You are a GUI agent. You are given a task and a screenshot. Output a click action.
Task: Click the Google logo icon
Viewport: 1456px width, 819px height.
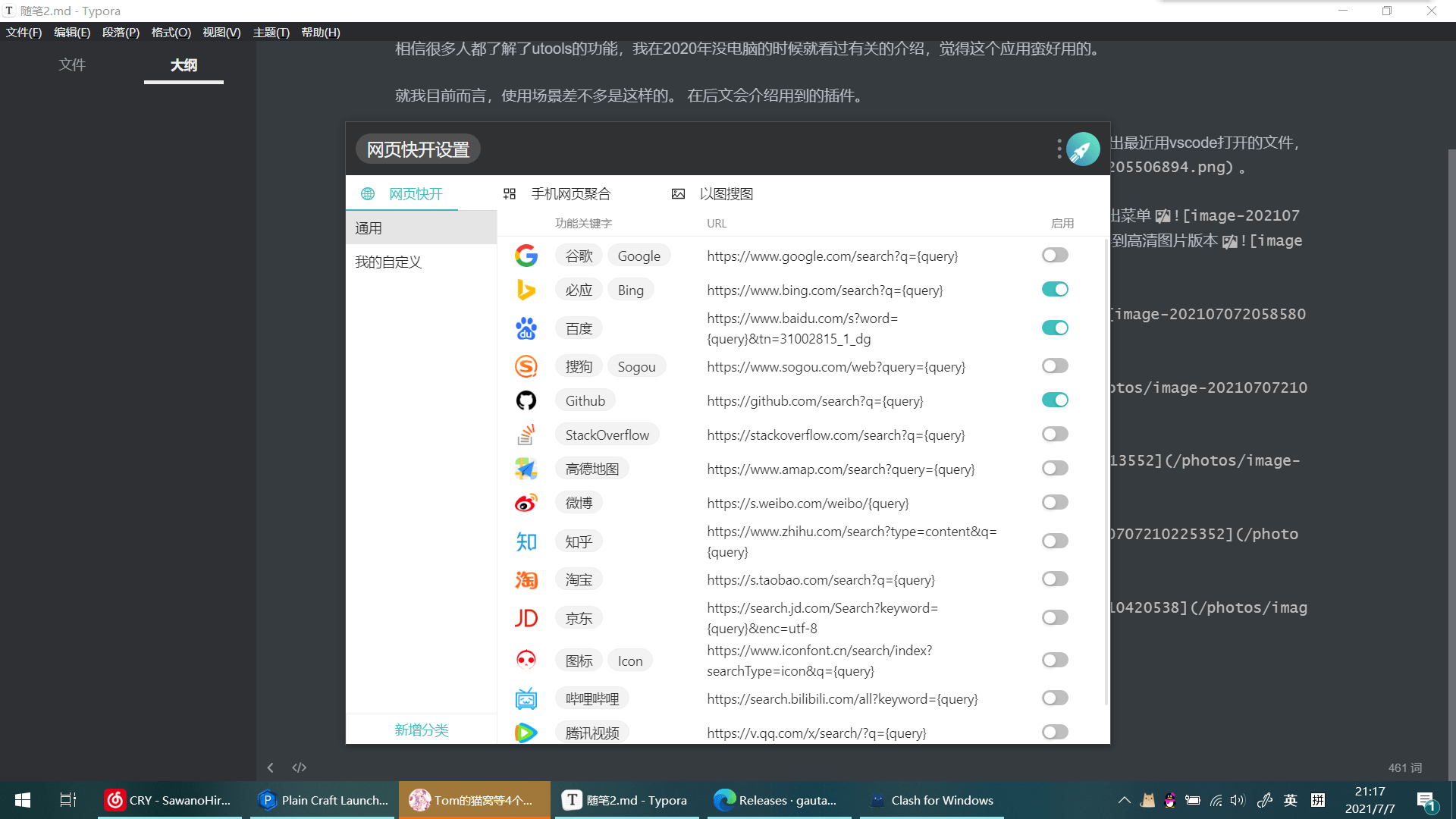(x=526, y=256)
